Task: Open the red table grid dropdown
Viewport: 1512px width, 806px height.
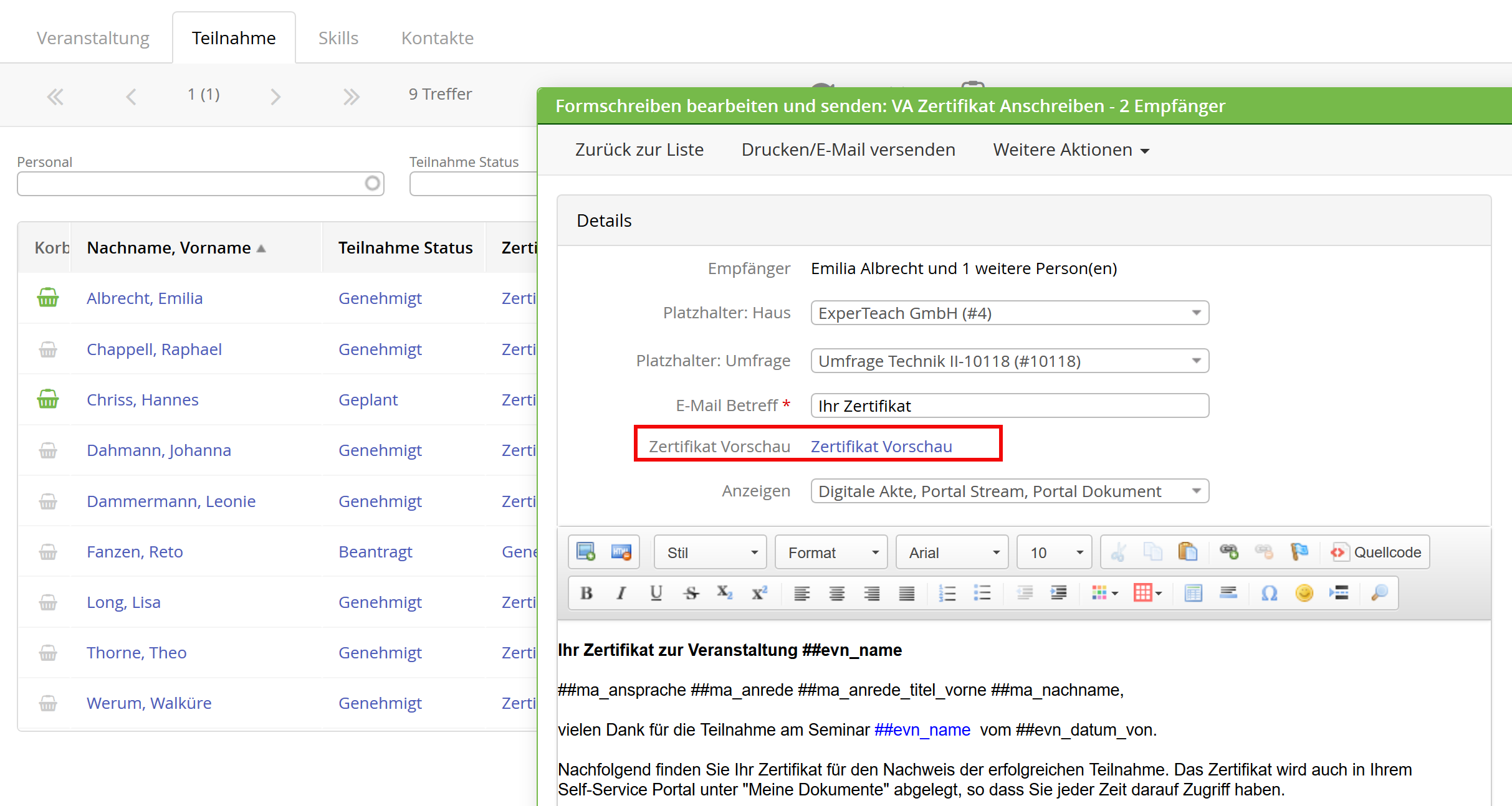Action: (1147, 593)
